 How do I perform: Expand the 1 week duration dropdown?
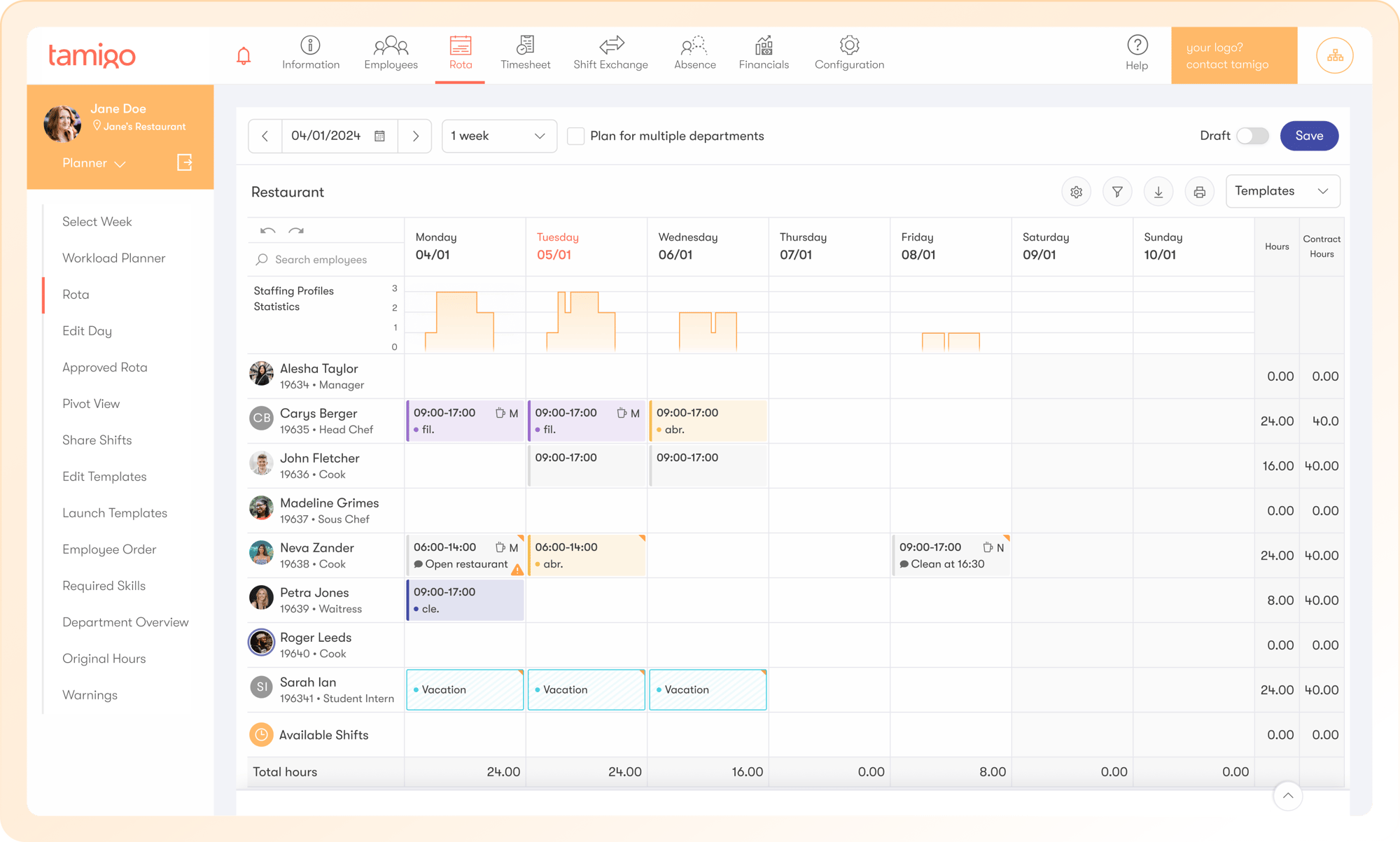pyautogui.click(x=498, y=136)
